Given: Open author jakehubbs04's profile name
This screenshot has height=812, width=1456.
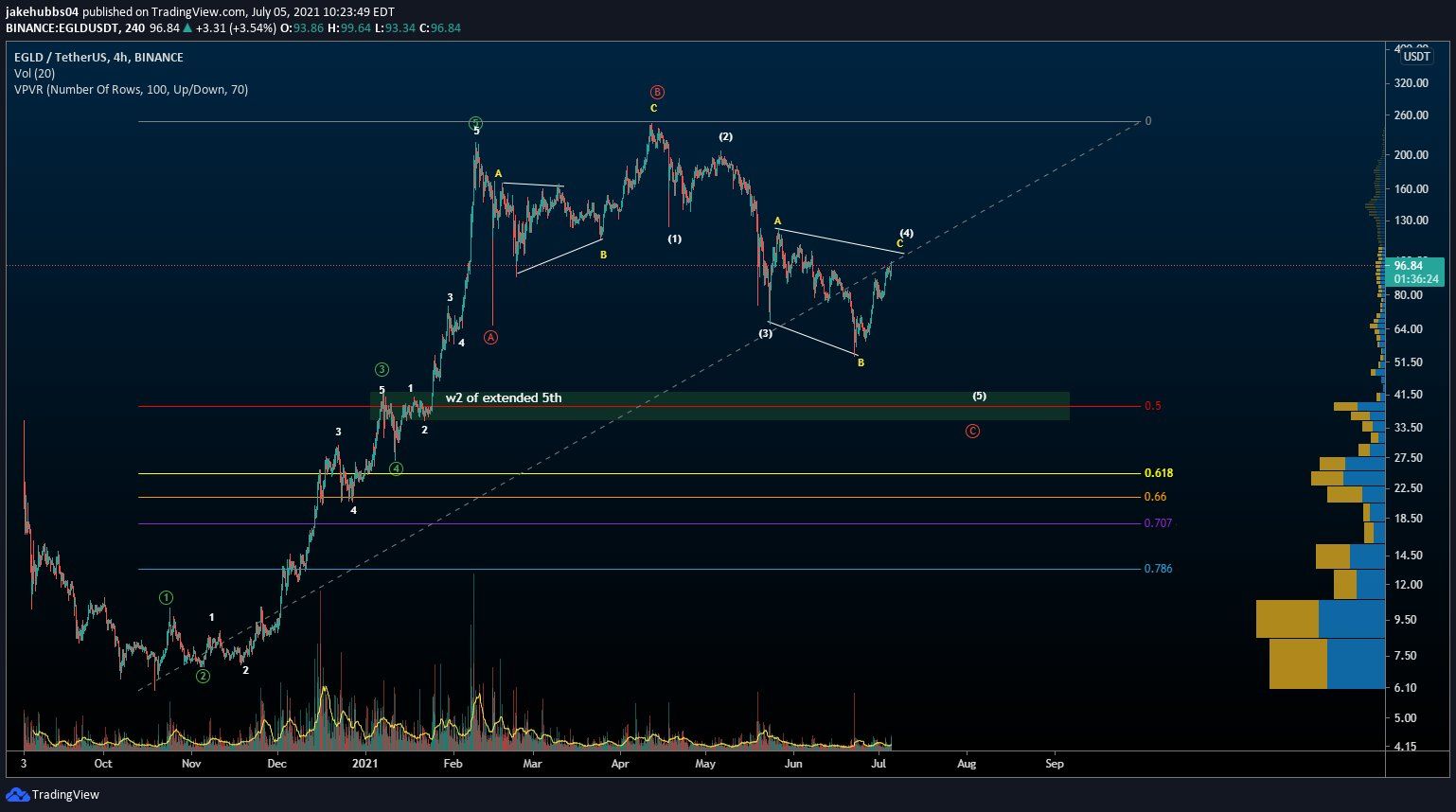Looking at the screenshot, I should pyautogui.click(x=43, y=12).
